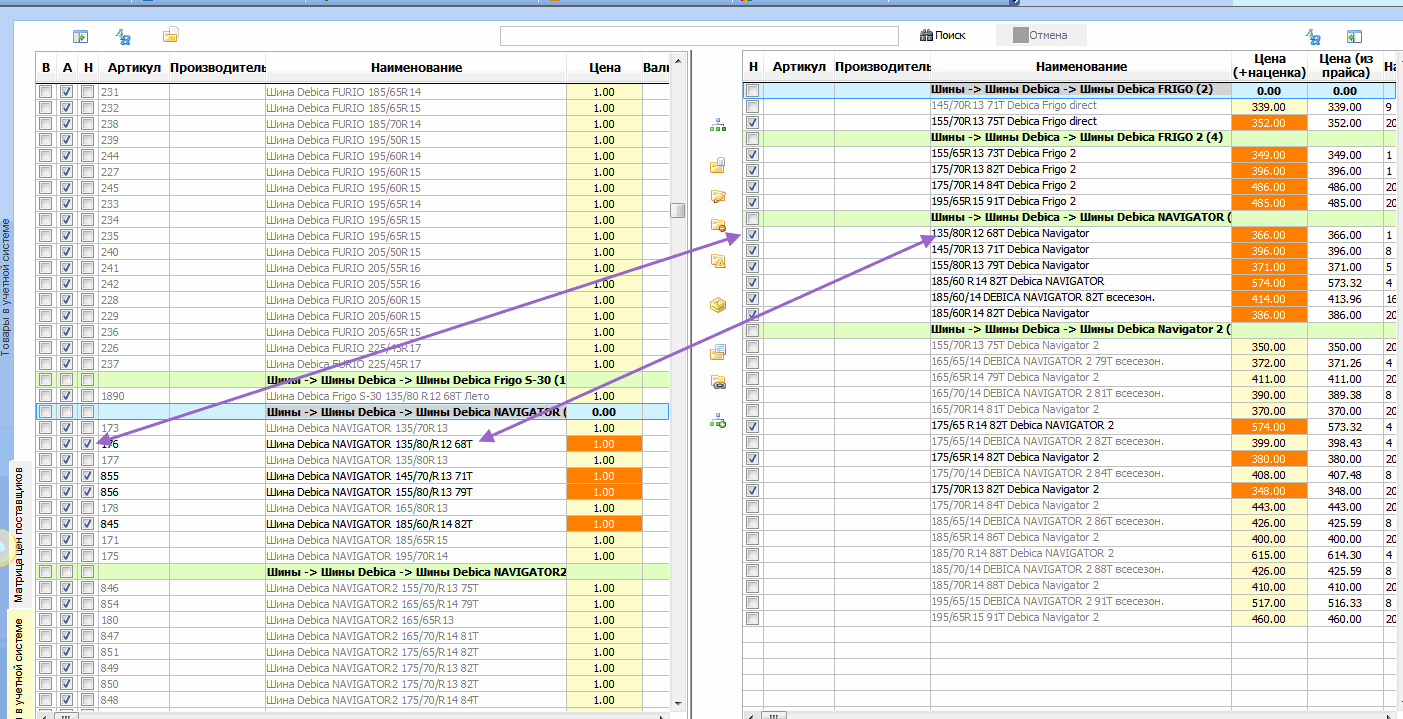Toggle checkbox for 155/70R13 75T Debica Frigo direct
This screenshot has width=1403, height=719.
pyautogui.click(x=752, y=122)
